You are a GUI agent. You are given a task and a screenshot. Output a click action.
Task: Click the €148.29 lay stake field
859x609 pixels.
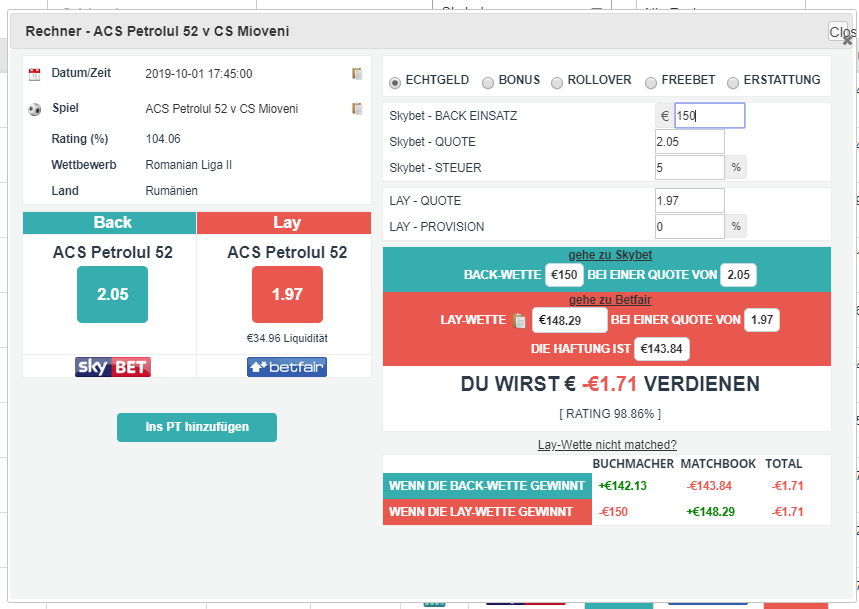click(570, 320)
